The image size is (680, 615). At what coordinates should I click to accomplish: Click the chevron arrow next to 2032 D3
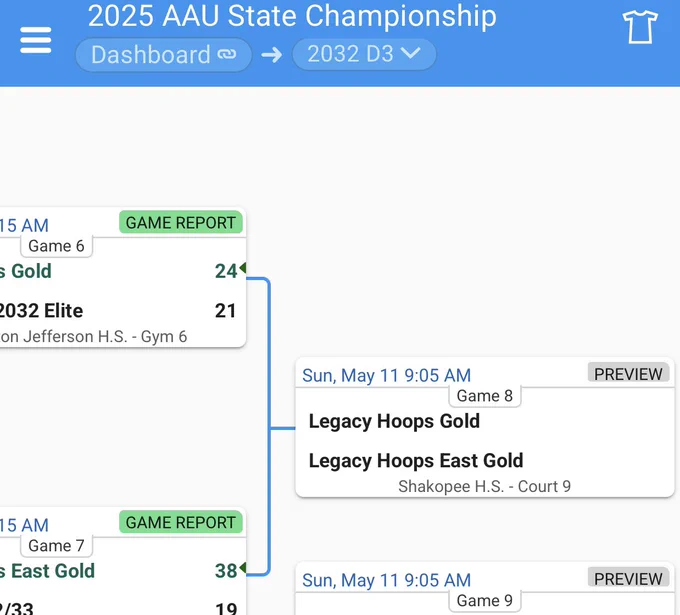click(410, 53)
